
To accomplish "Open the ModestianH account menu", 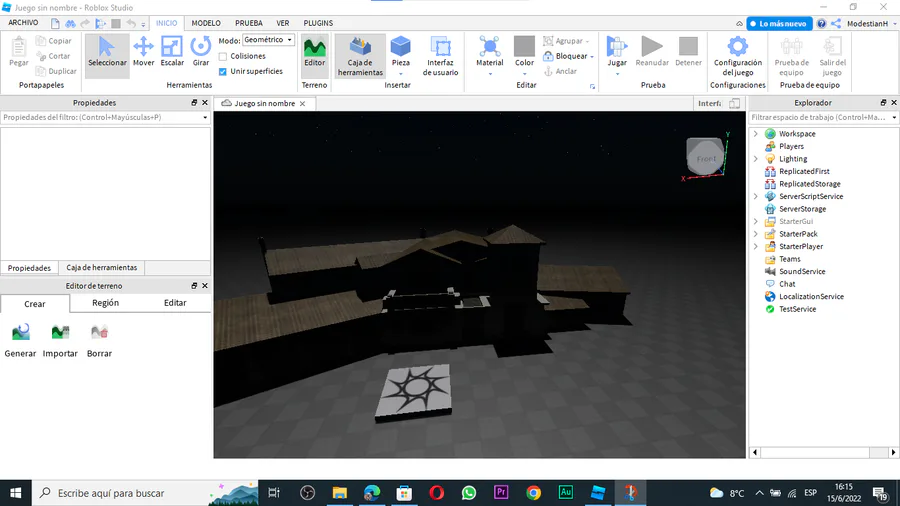I will [871, 24].
